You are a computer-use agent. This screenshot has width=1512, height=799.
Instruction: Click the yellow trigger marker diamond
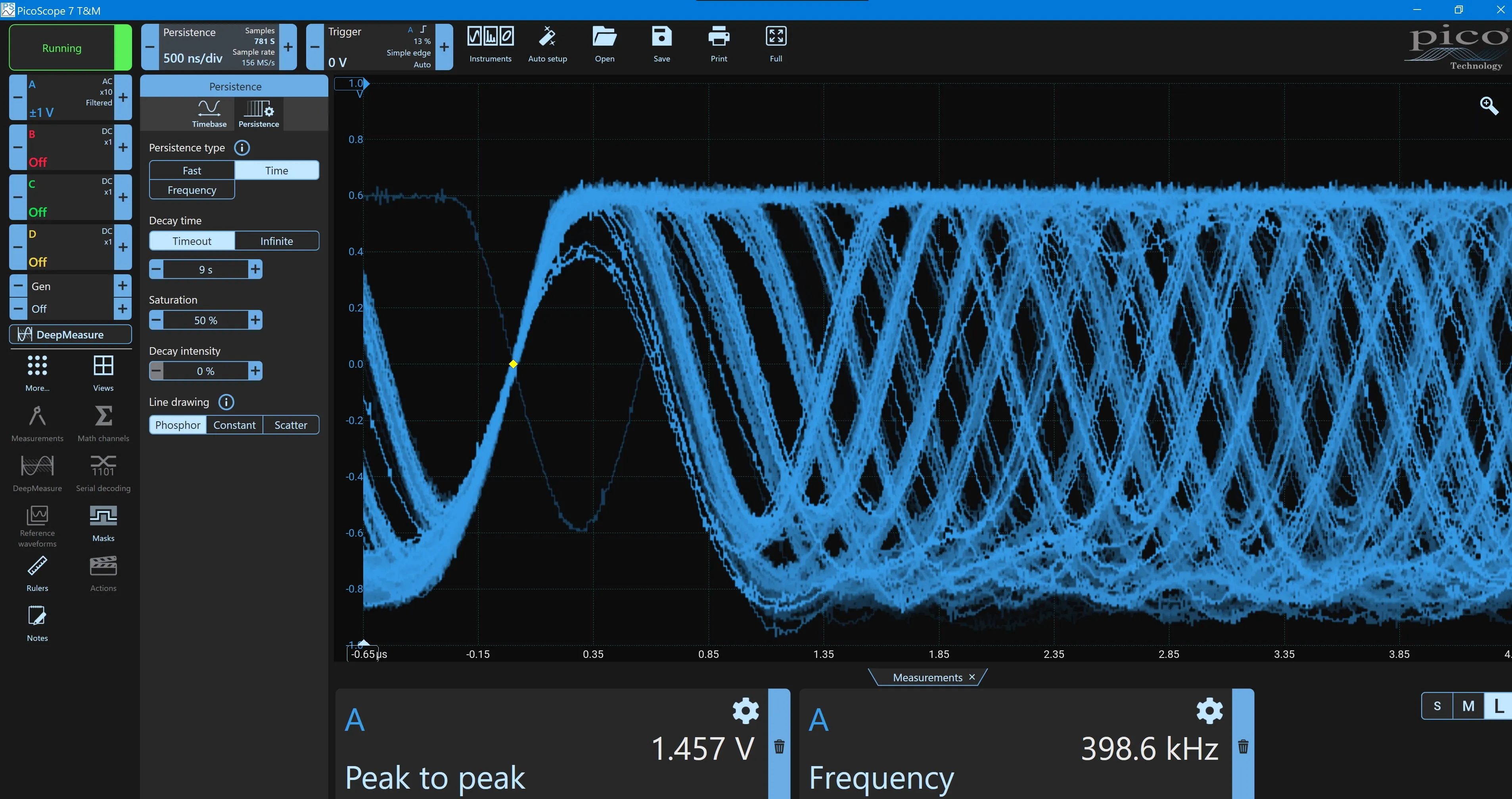click(x=513, y=364)
